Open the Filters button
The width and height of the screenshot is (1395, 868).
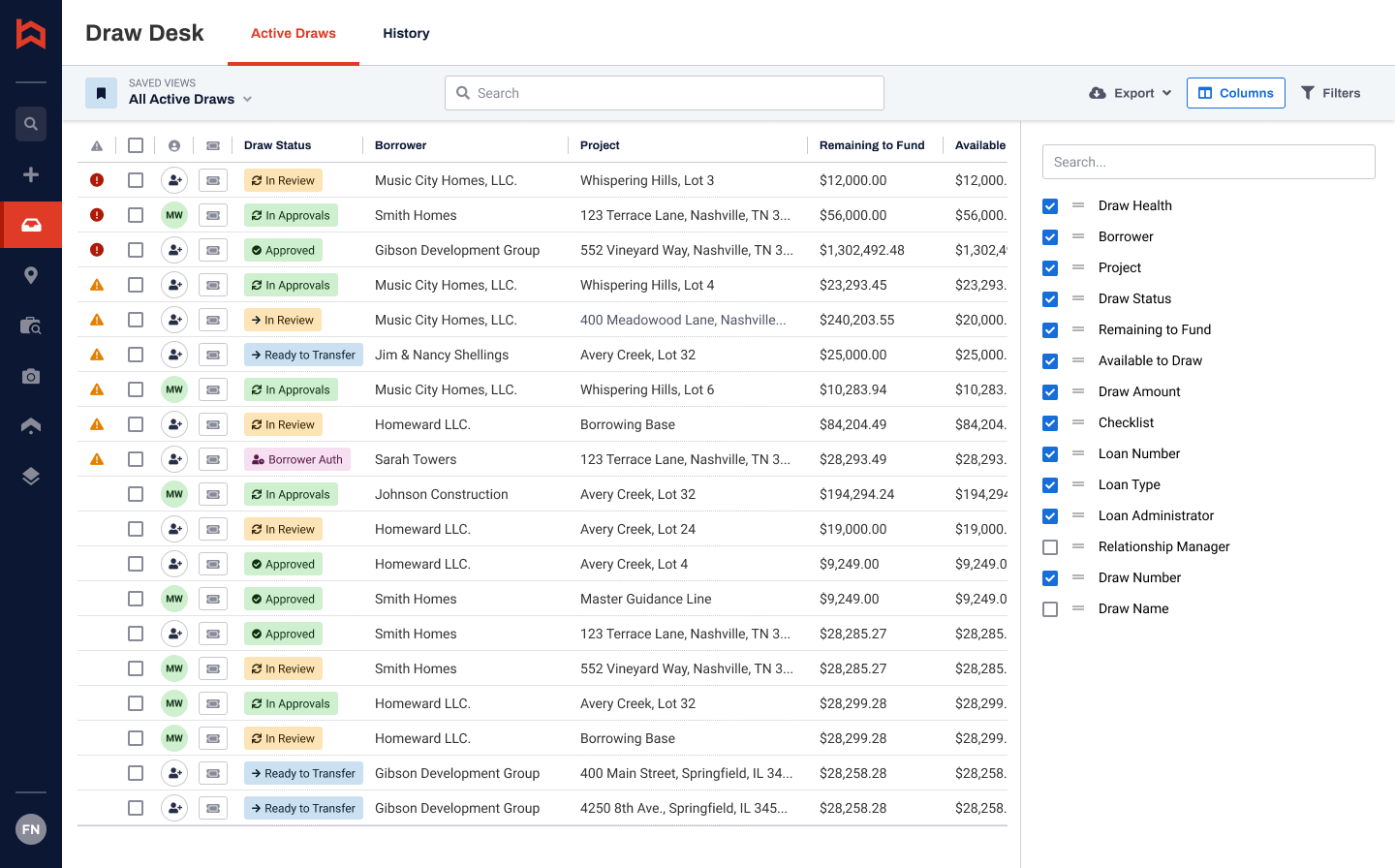(x=1330, y=93)
